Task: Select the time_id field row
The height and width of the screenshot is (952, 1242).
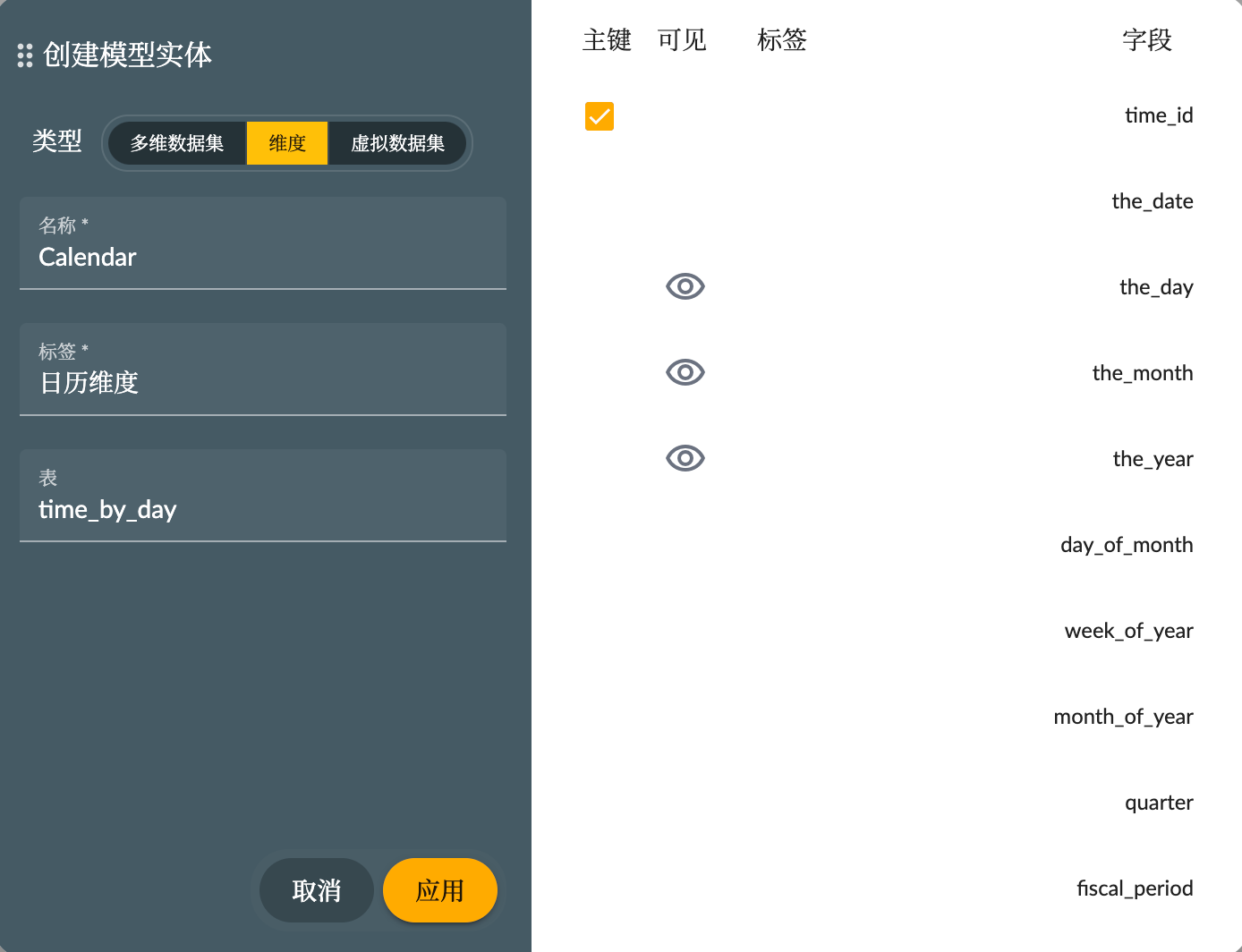Action: (x=1158, y=115)
